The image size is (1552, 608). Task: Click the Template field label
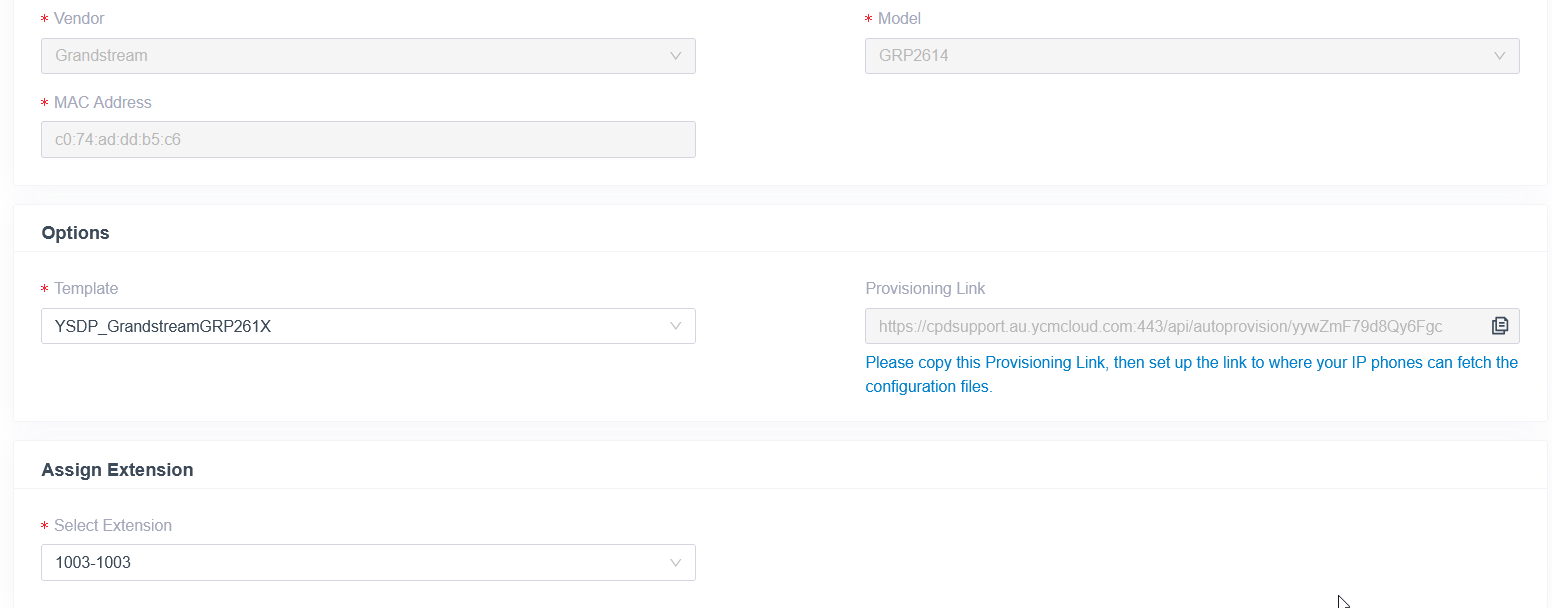pos(86,289)
